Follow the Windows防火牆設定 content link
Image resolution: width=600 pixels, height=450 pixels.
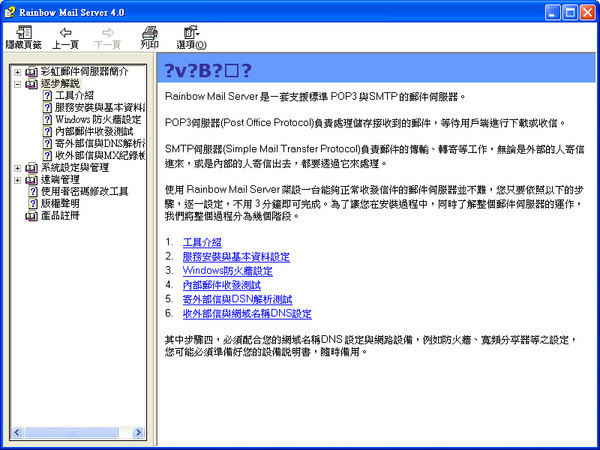tap(227, 271)
